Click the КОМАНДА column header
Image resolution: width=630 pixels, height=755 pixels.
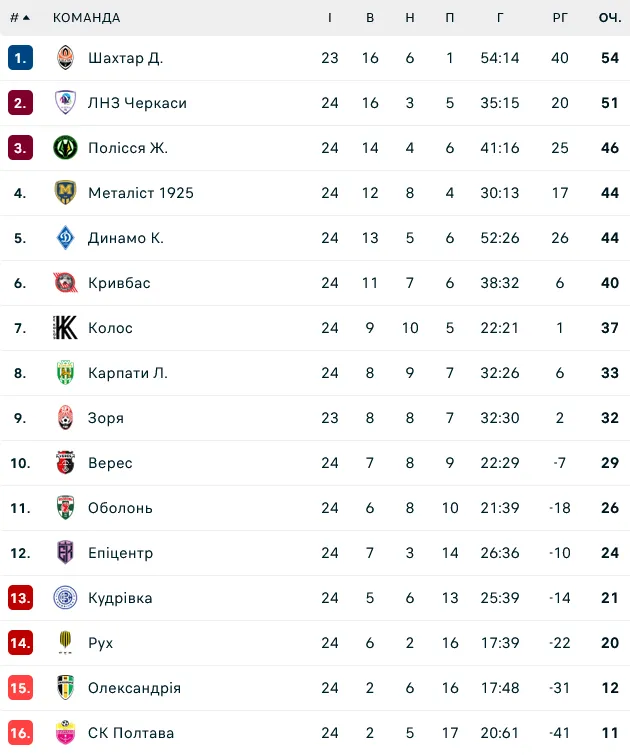86,18
